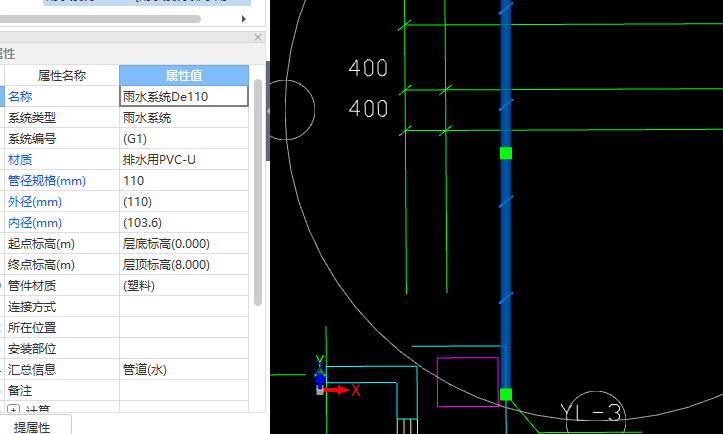The height and width of the screenshot is (434, 723).
Task: Click the 系统编号 value (G1)
Action: 184,139
